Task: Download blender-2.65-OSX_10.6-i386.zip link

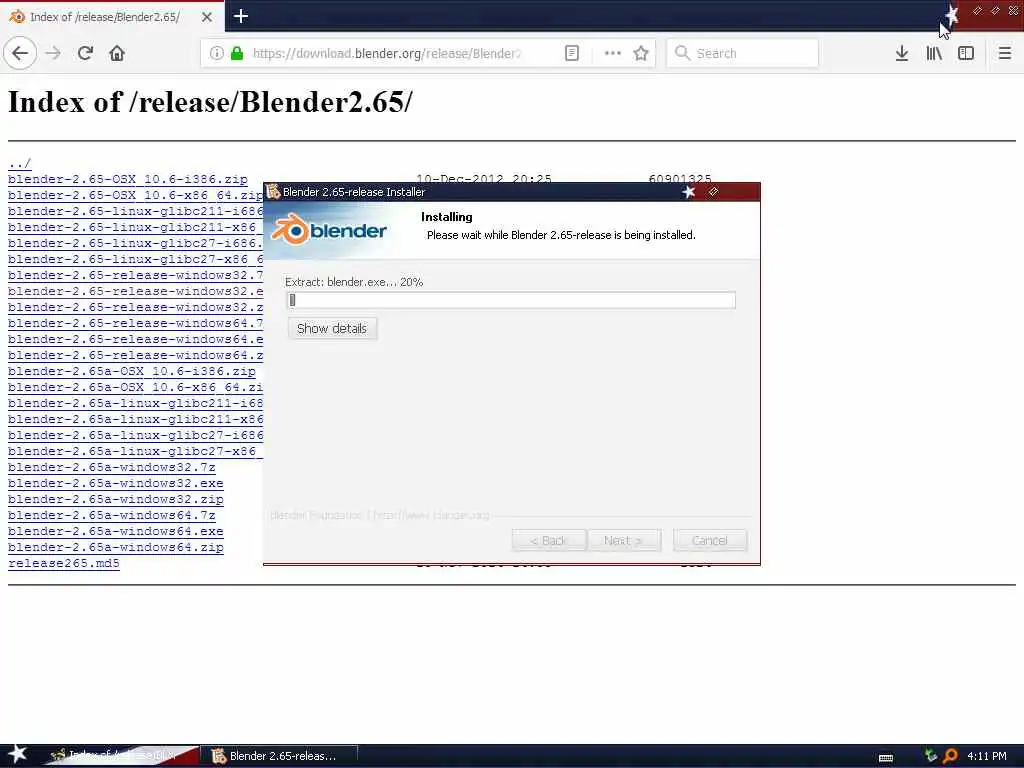Action: coord(128,179)
